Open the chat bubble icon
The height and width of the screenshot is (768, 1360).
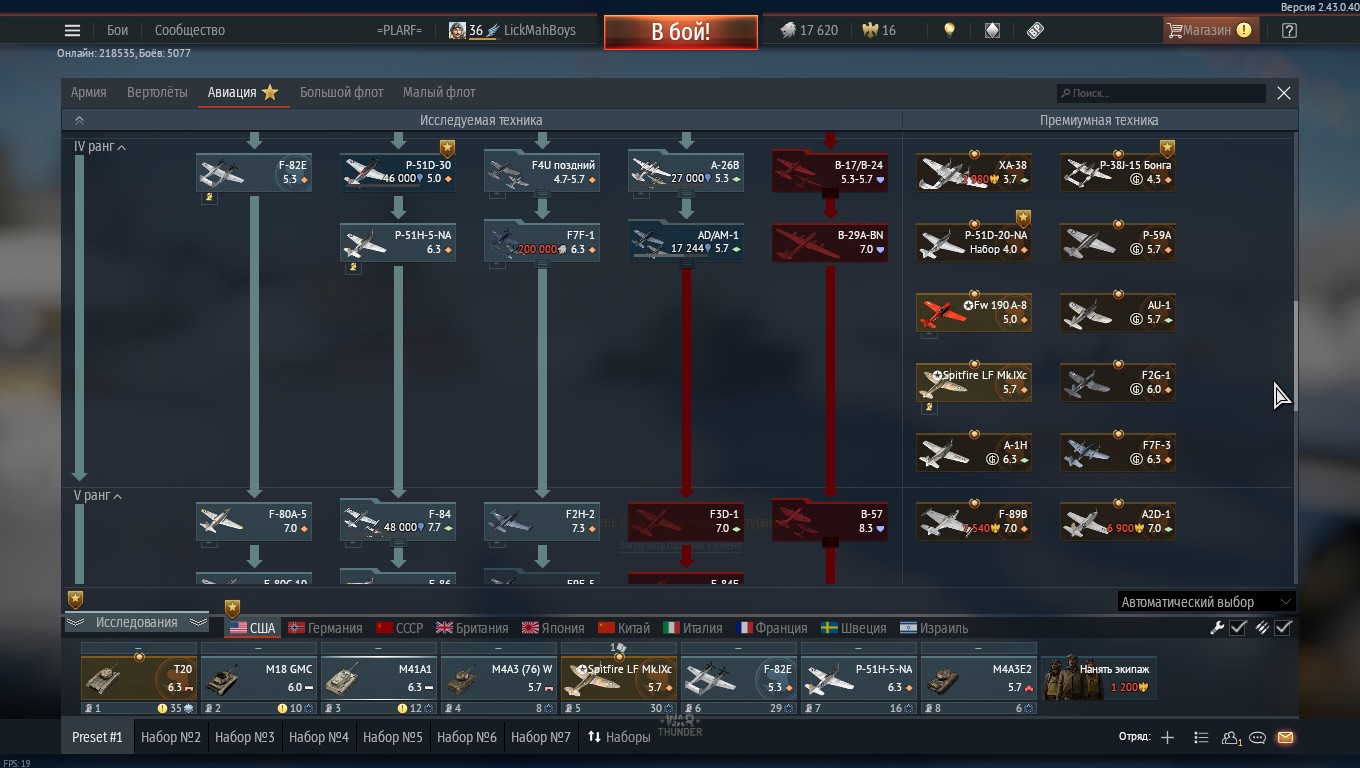(x=1258, y=738)
